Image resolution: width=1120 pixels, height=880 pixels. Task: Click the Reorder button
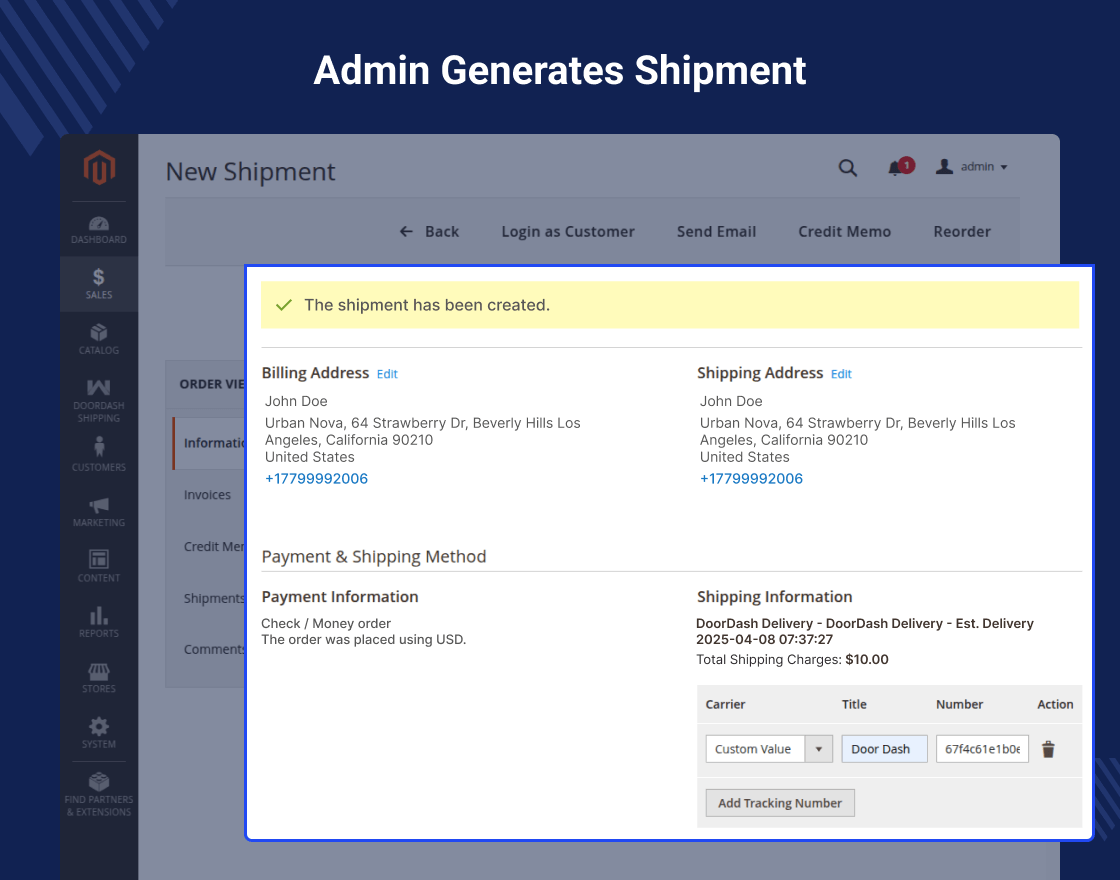(961, 231)
